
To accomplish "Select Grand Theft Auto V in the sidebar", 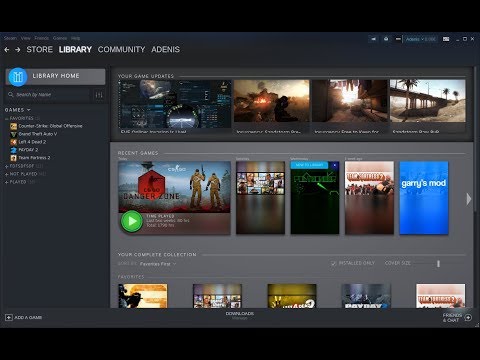I will 38,134.
